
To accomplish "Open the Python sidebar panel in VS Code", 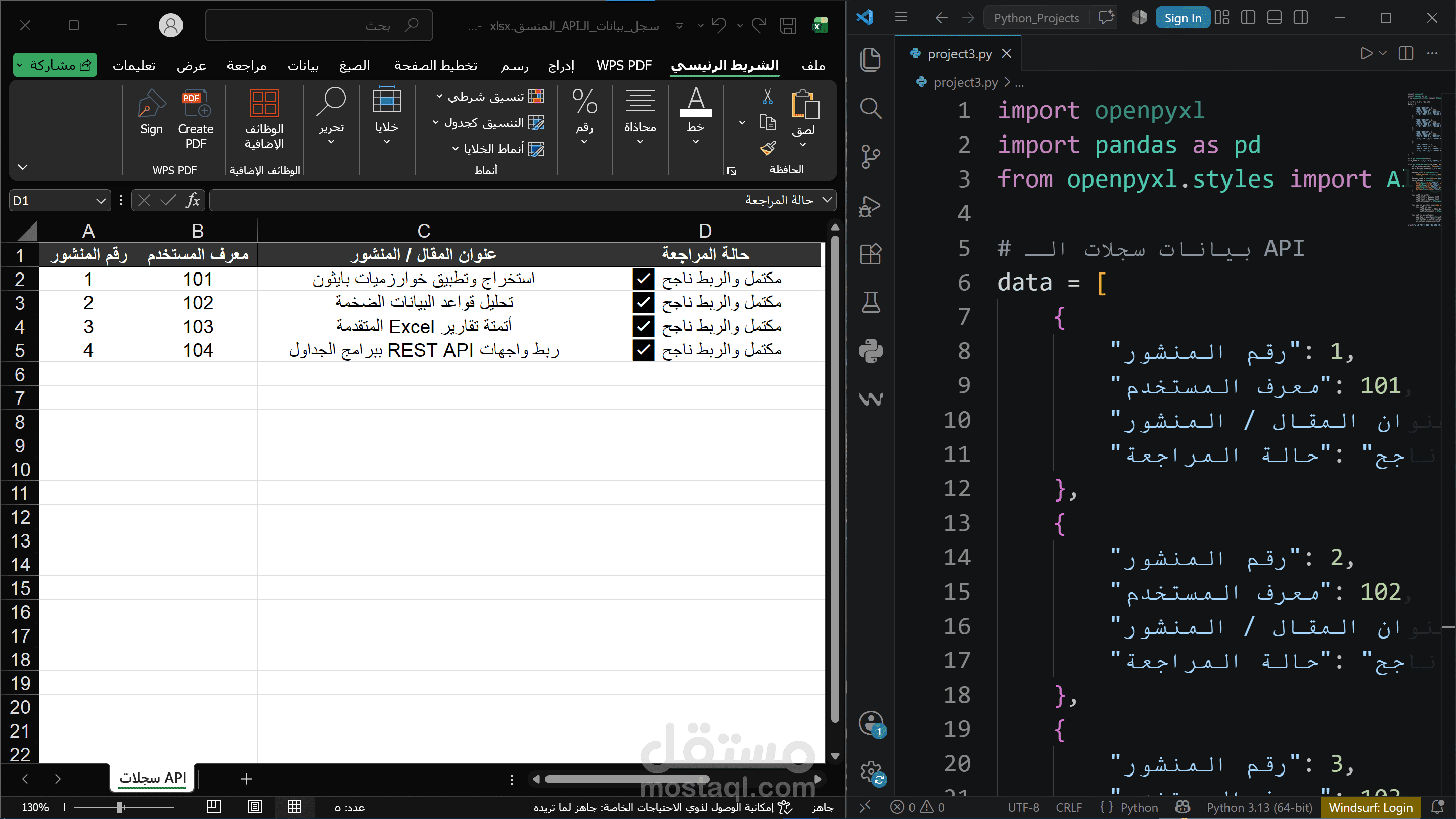I will 871,351.
